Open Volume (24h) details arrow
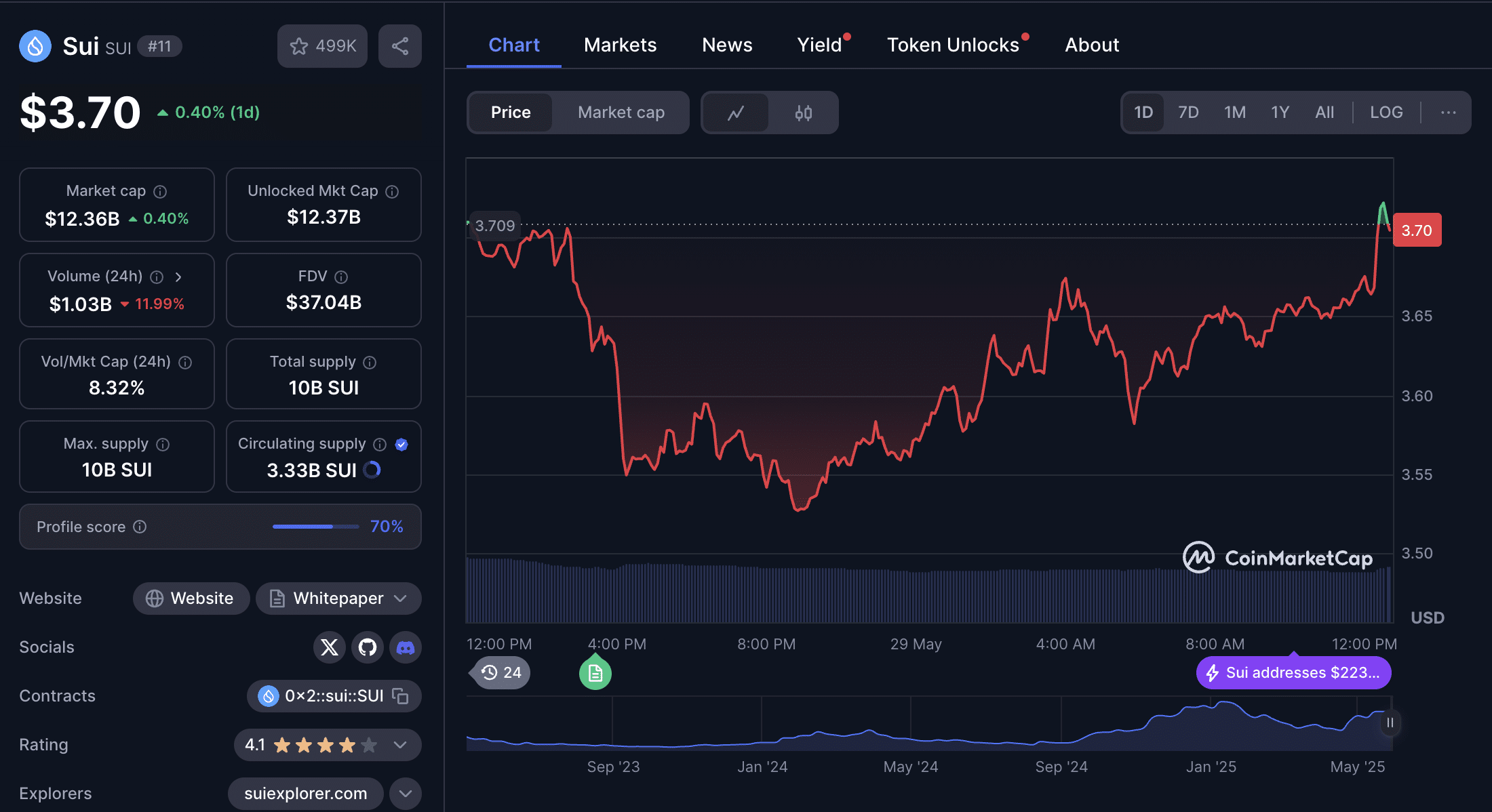Image resolution: width=1492 pixels, height=812 pixels. 178,277
